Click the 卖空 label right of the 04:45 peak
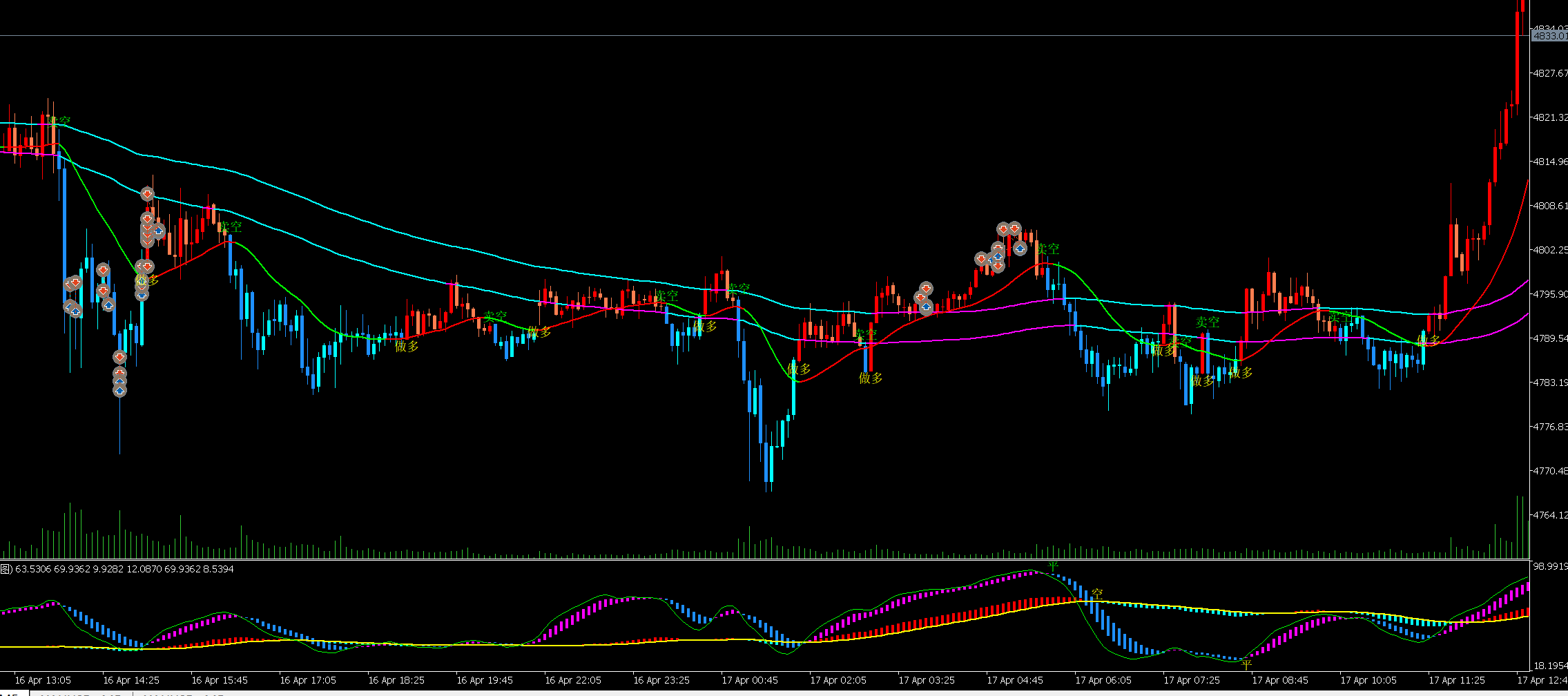 [1047, 249]
